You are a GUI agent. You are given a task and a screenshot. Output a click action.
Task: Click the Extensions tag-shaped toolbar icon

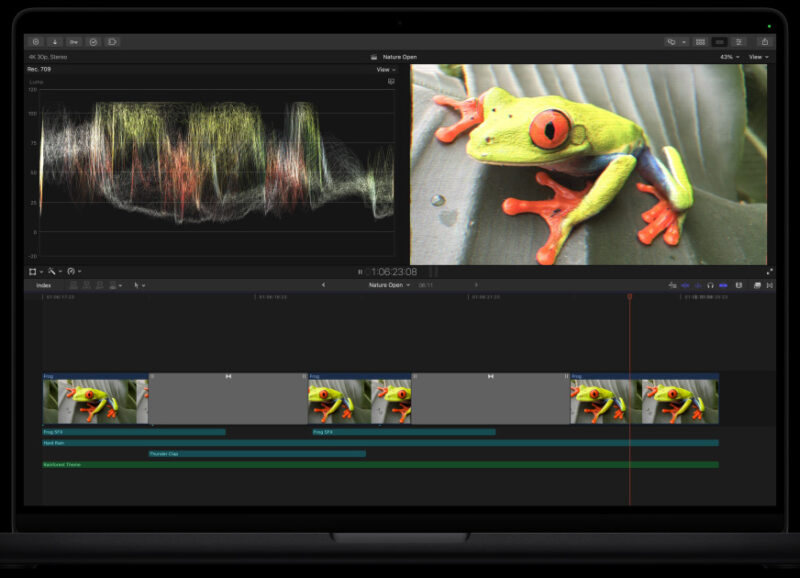coord(112,42)
